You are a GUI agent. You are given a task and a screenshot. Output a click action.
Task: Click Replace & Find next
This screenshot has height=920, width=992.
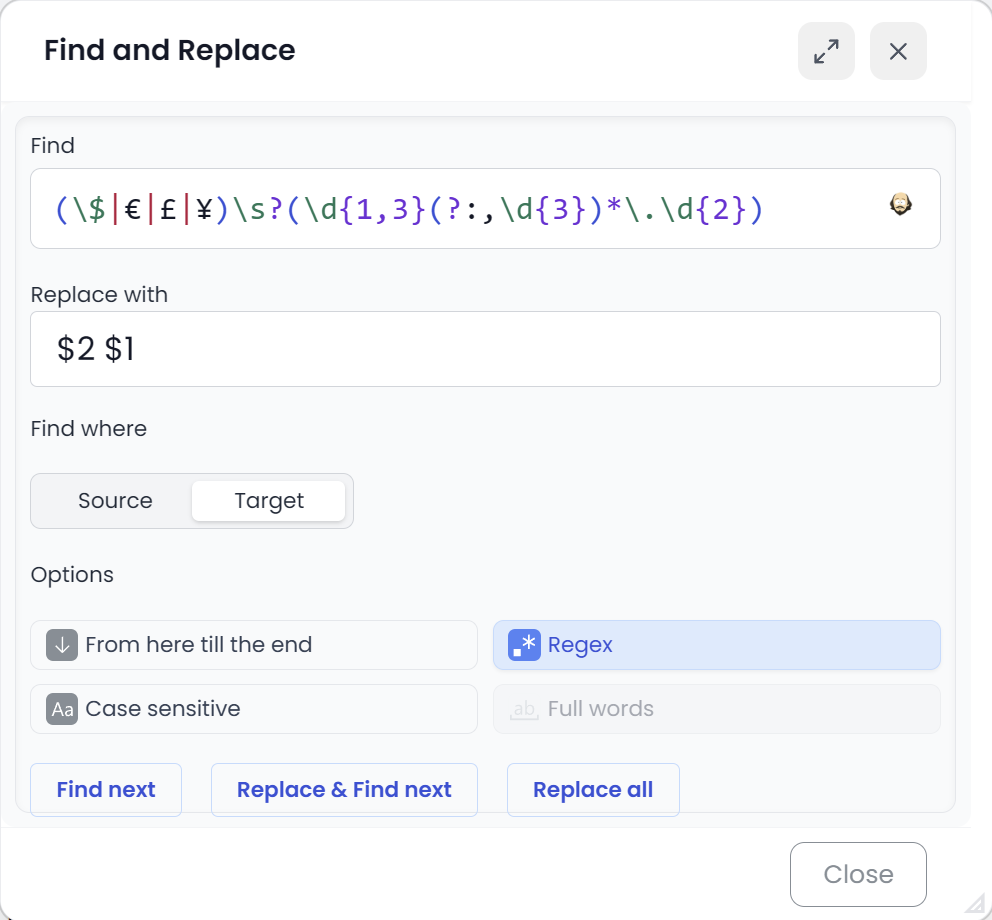[344, 789]
